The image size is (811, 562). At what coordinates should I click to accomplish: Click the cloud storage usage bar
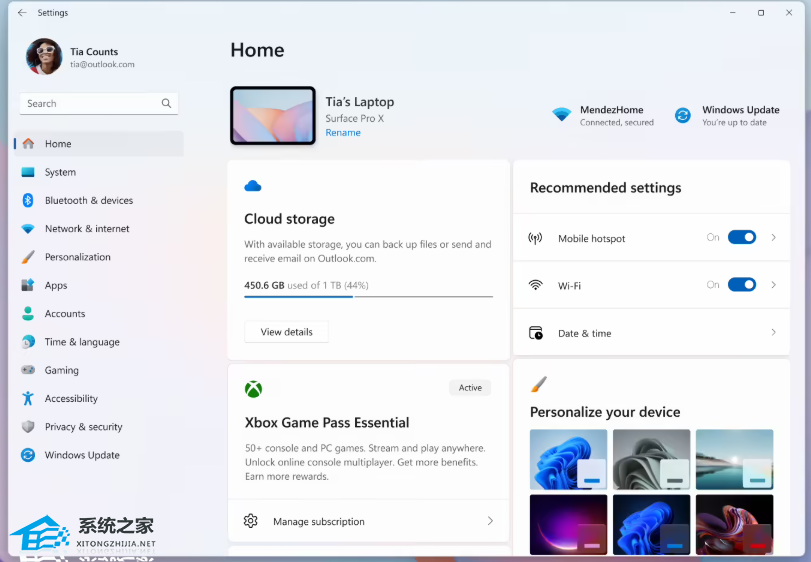[368, 297]
